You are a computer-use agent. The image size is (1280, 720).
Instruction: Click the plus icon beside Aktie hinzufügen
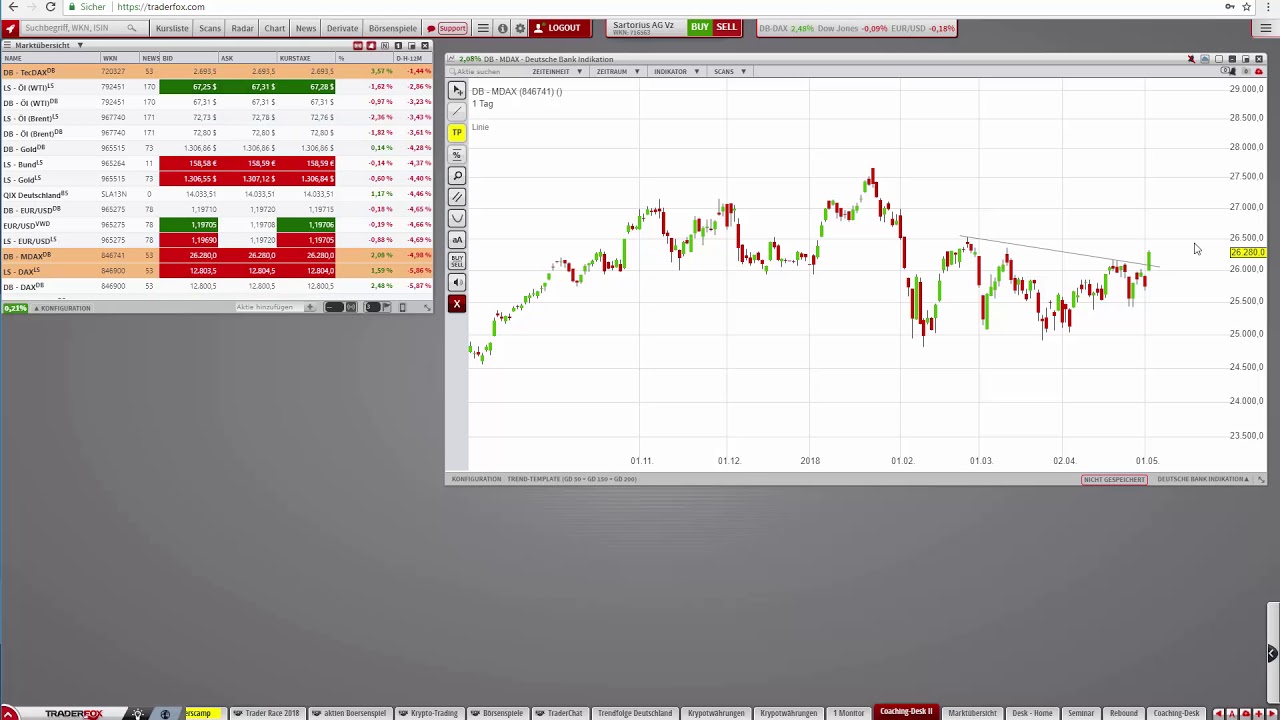[x=310, y=307]
